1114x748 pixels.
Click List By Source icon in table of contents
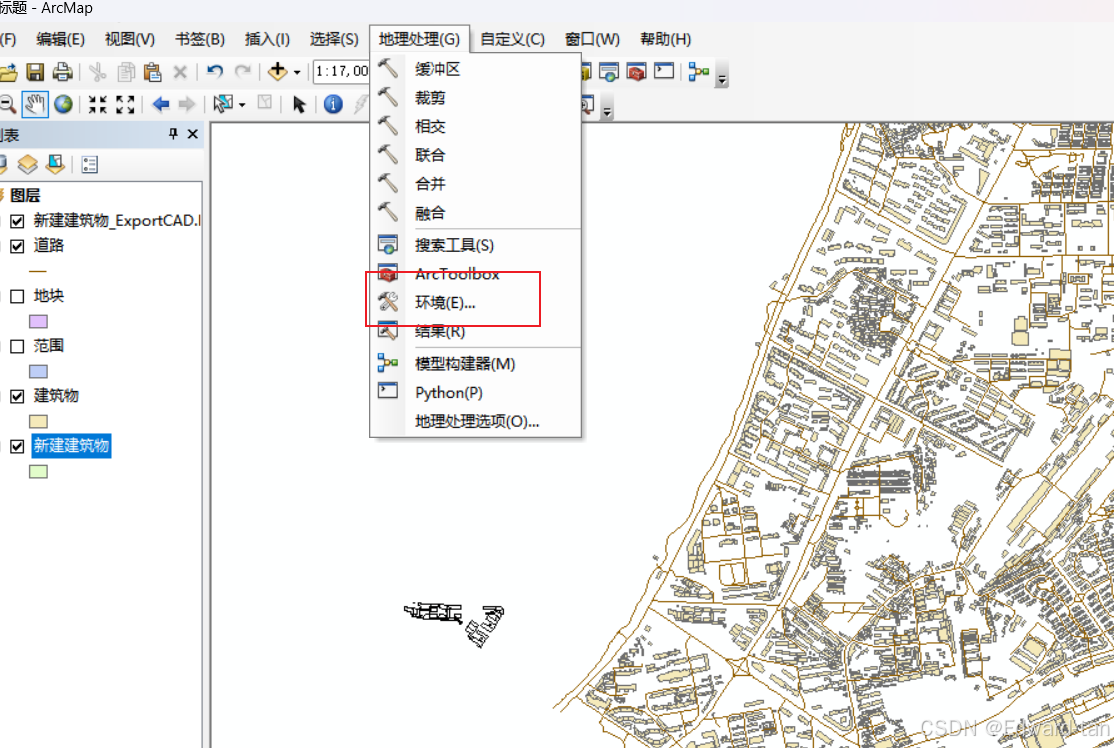click(x=28, y=164)
